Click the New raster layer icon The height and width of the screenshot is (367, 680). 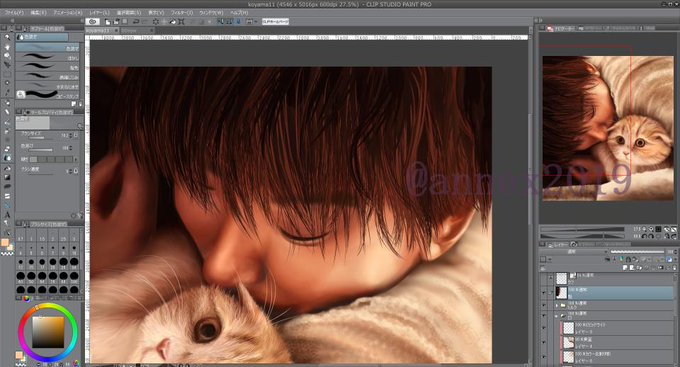[x=625, y=268]
